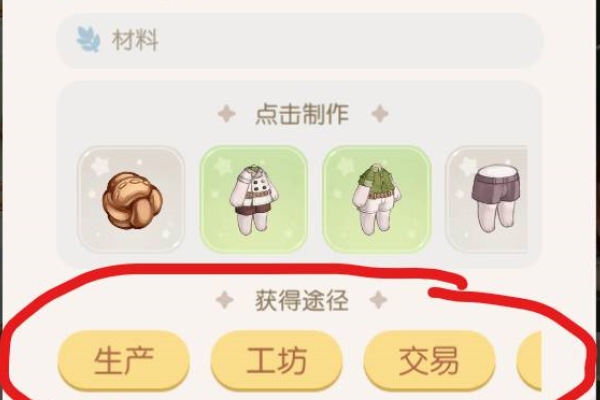
Task: Click the sparkle left of 点击制作
Action: (x=227, y=114)
